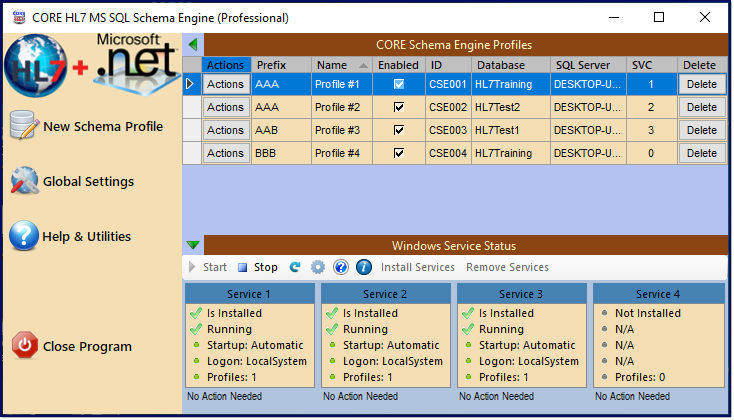Screen dimensions: 734x420
Task: Select the Service 4 panel header
Action: click(x=658, y=294)
